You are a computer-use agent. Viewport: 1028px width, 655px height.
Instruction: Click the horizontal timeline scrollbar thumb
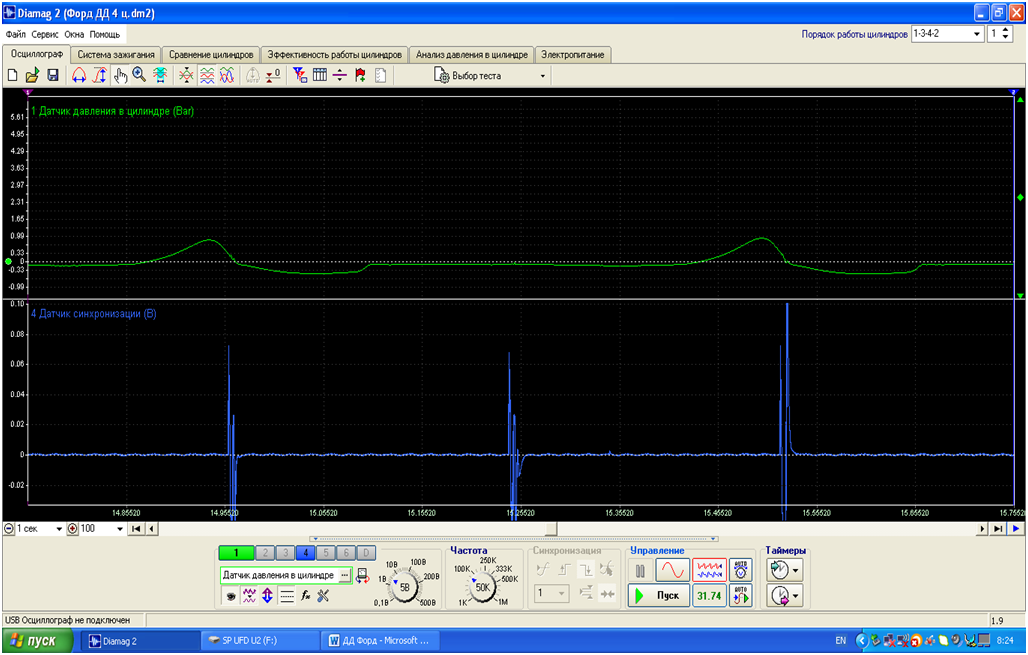pos(551,529)
